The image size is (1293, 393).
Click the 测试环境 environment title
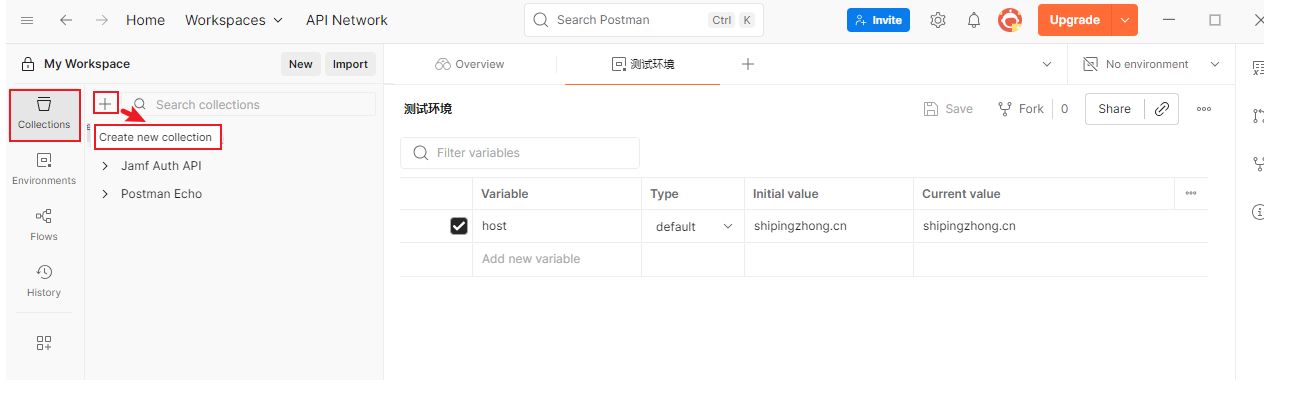[x=428, y=109]
